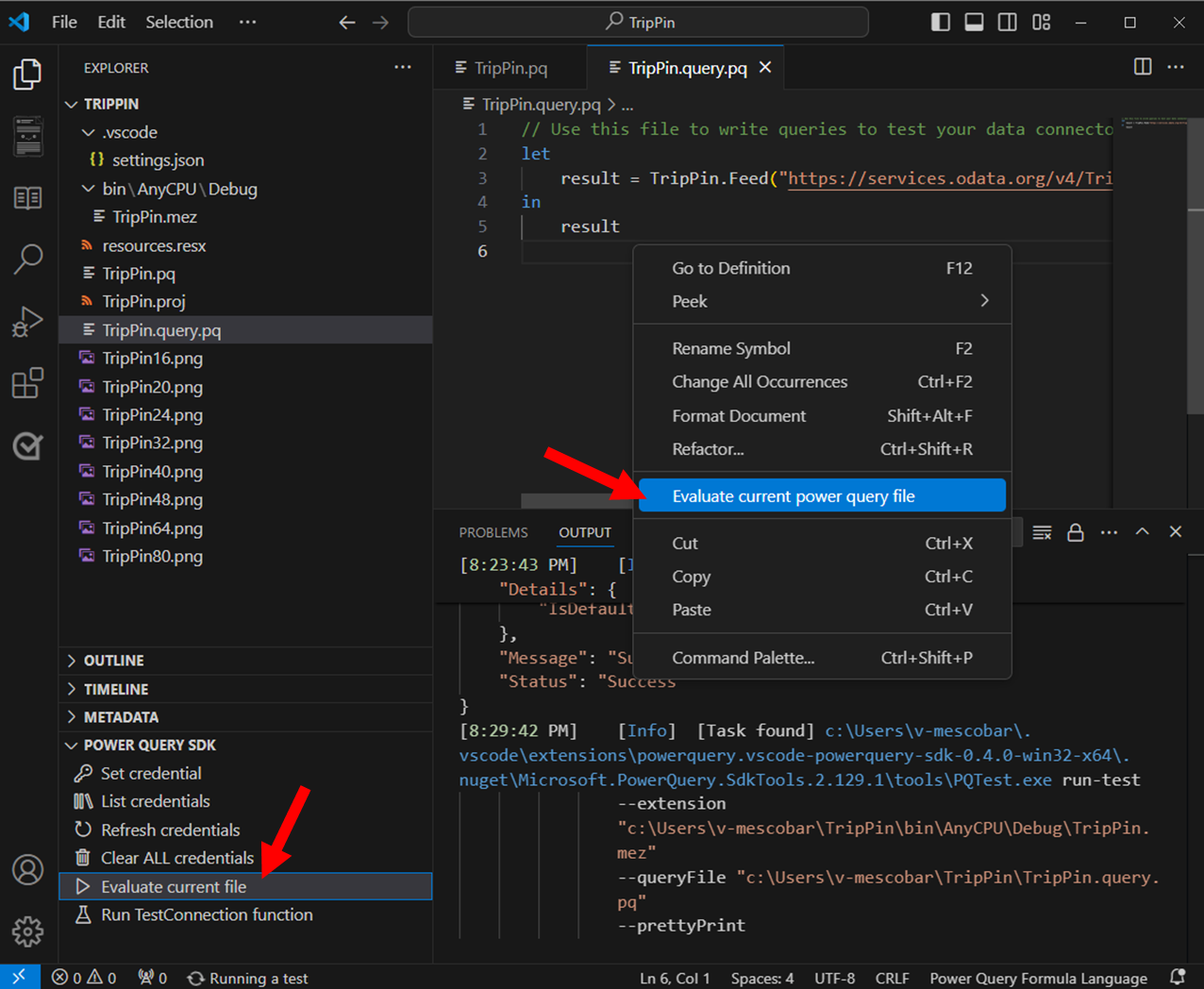Screen dimensions: 1204x989
Task: Open the Search view in activity bar
Action: pos(27,259)
